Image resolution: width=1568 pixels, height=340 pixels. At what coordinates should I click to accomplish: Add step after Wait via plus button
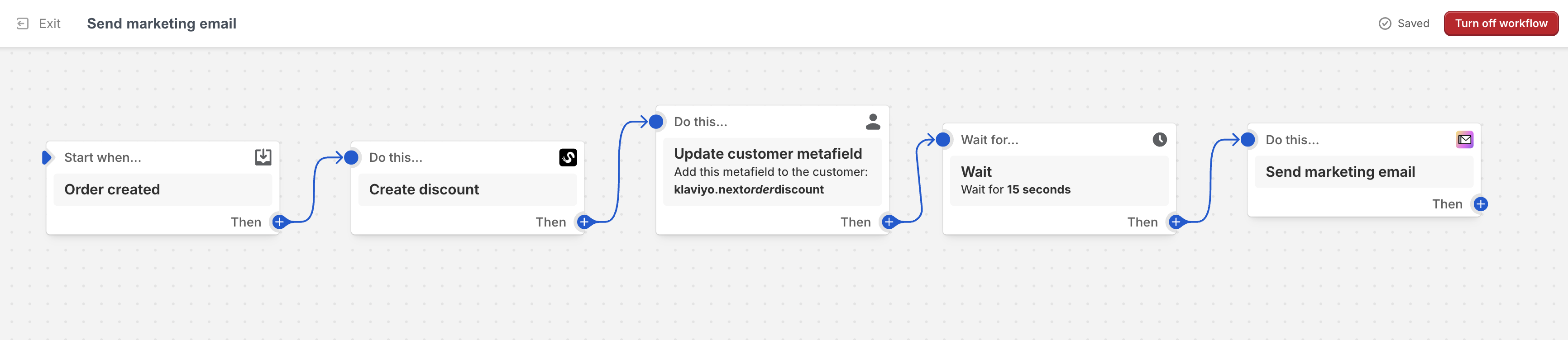click(1176, 222)
